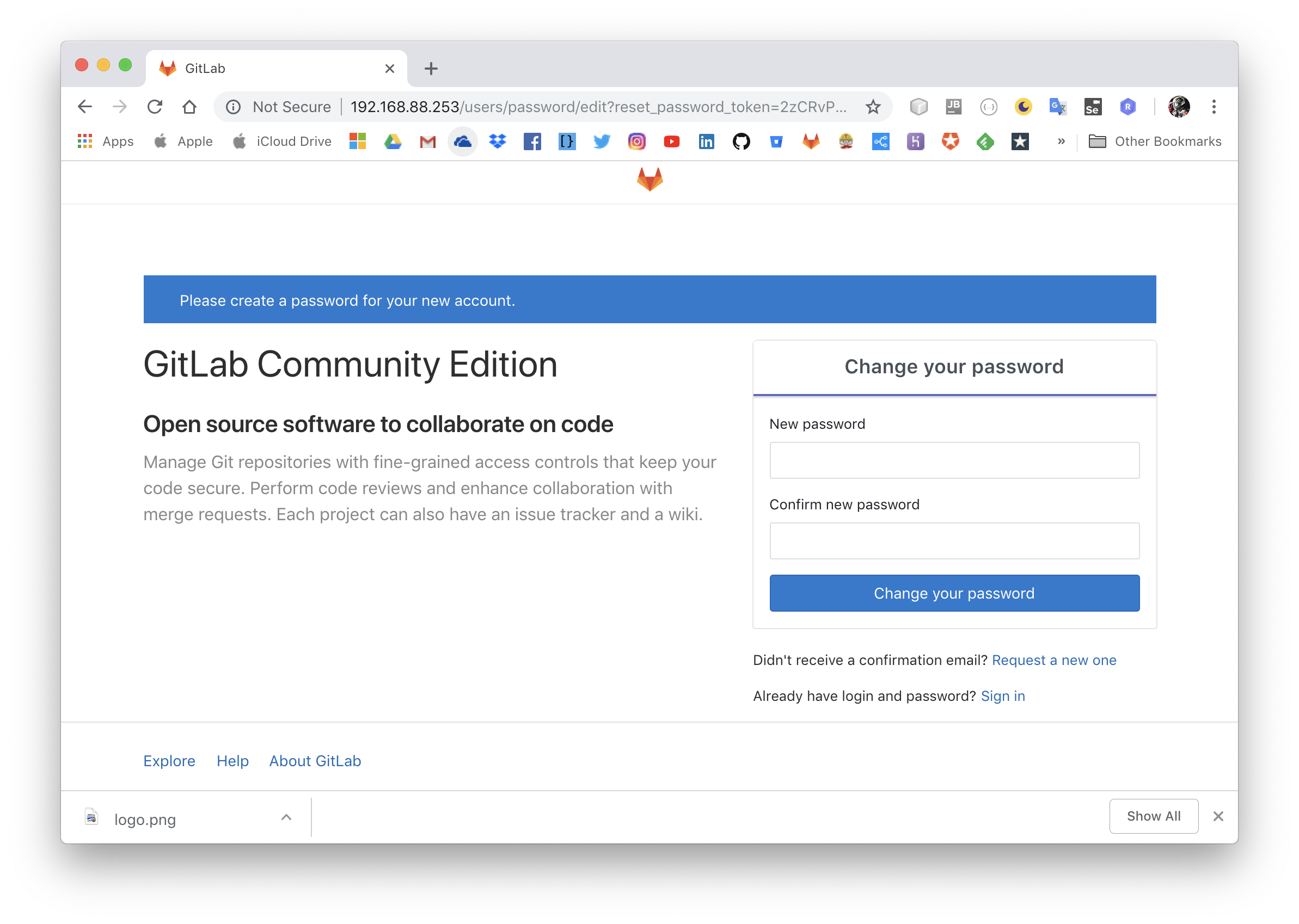Open the Chrome profile avatar
Screen dimensions: 1299x924
pos(1179,107)
